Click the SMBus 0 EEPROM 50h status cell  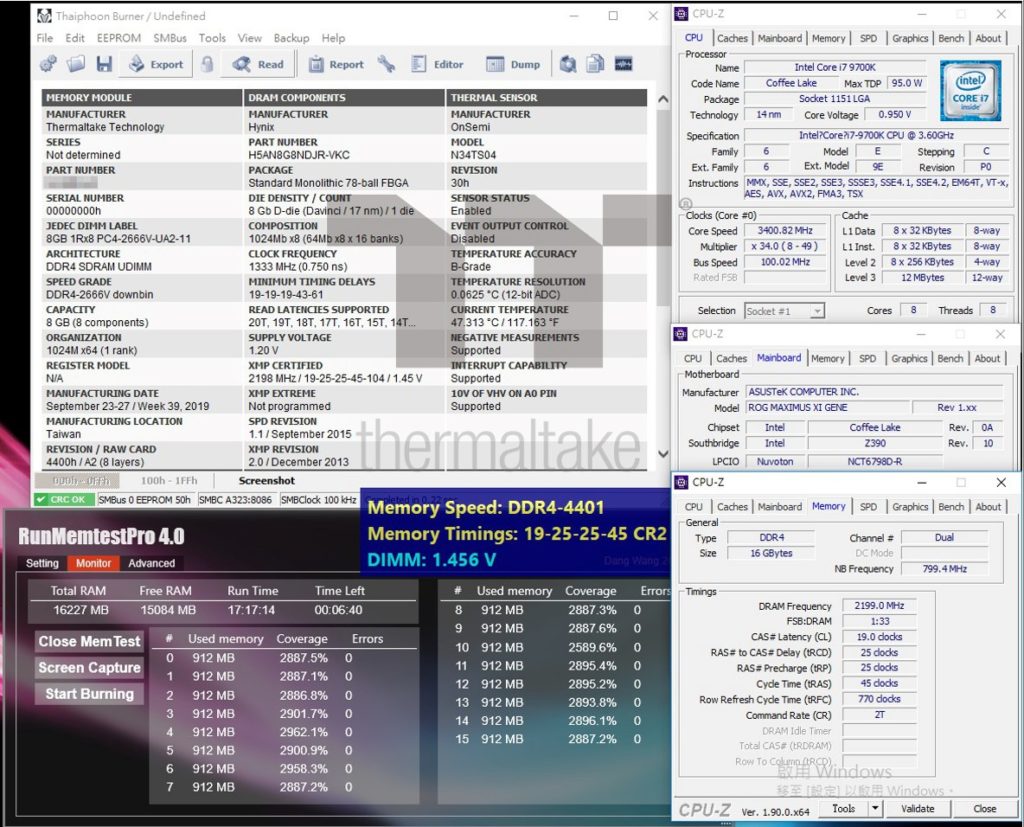[x=144, y=500]
